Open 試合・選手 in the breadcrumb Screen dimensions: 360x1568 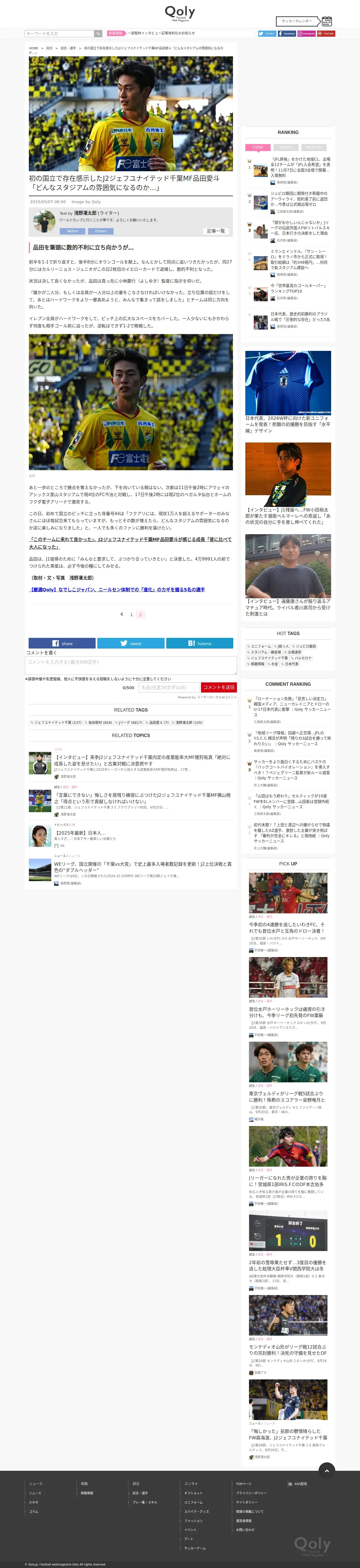[x=68, y=48]
